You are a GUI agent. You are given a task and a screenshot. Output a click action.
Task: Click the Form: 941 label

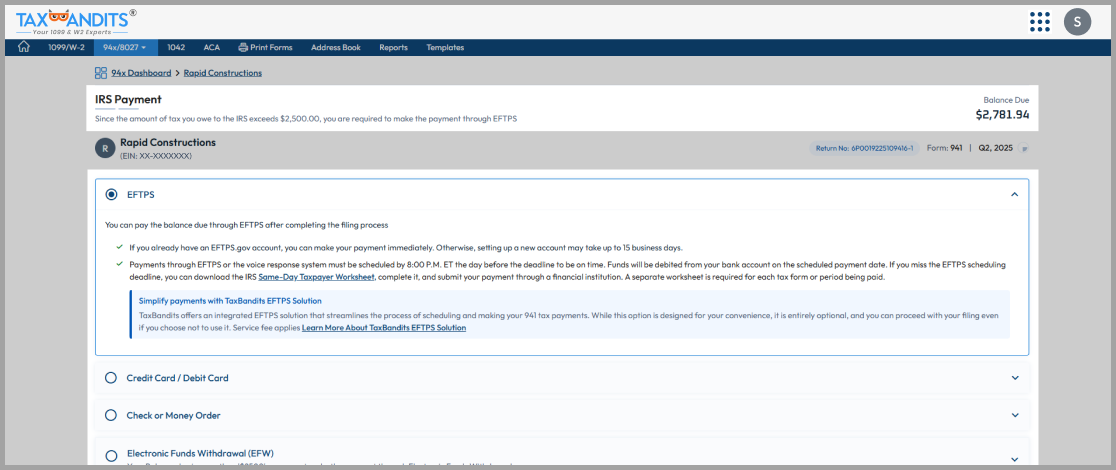coord(944,149)
